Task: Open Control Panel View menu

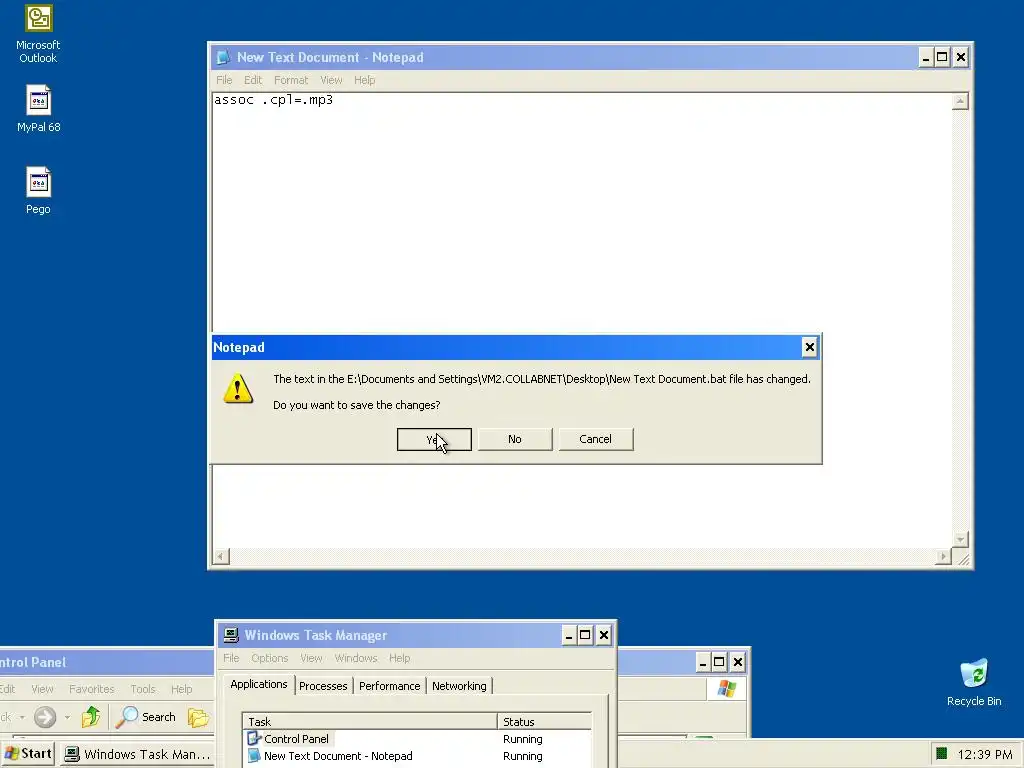Action: (x=42, y=689)
